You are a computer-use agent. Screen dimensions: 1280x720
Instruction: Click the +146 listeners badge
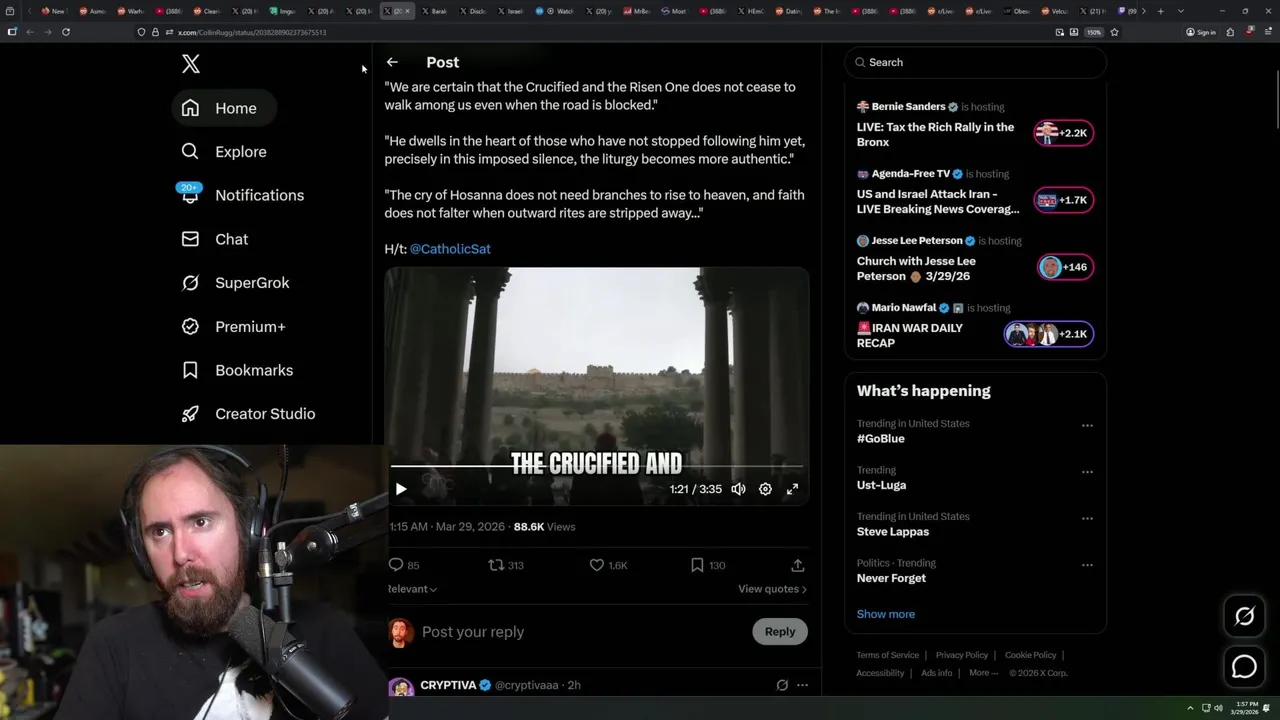click(1064, 267)
